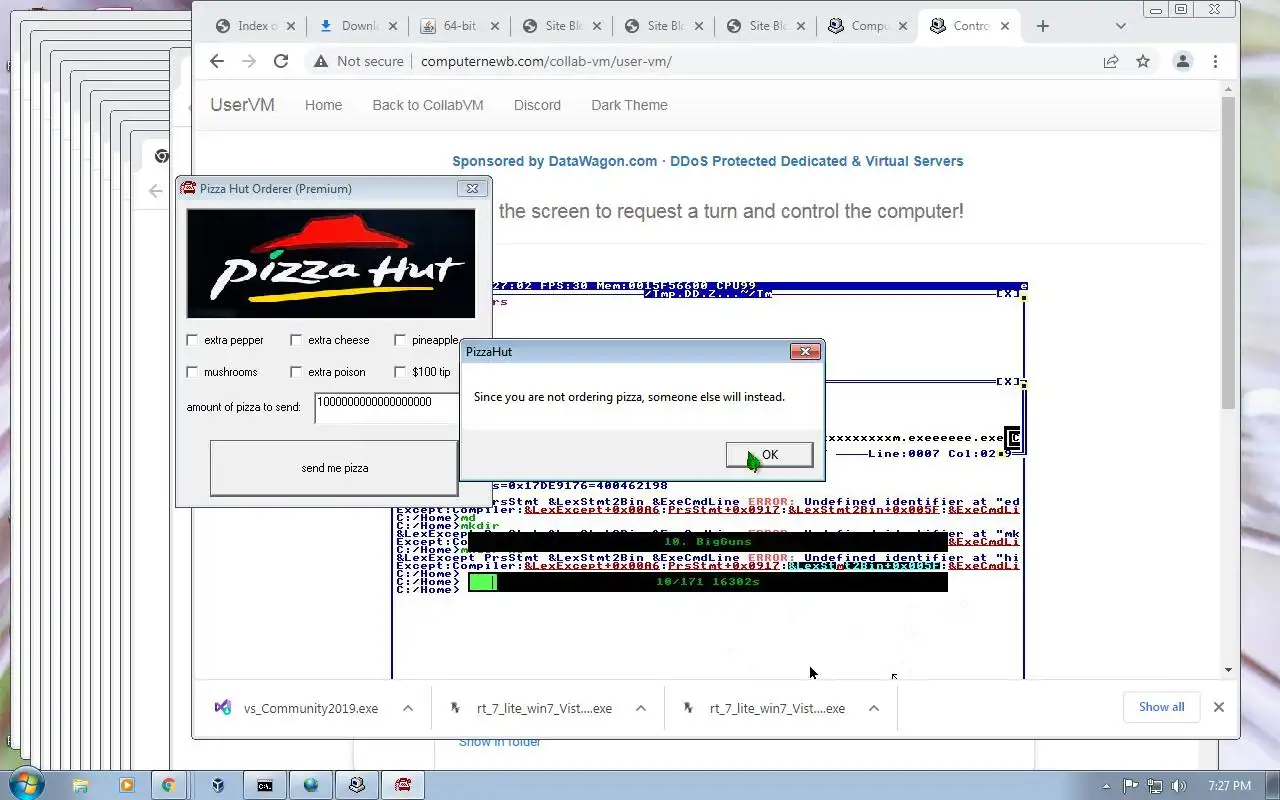This screenshot has height=800, width=1280.
Task: Click the UserVM brand link
Action: [242, 105]
